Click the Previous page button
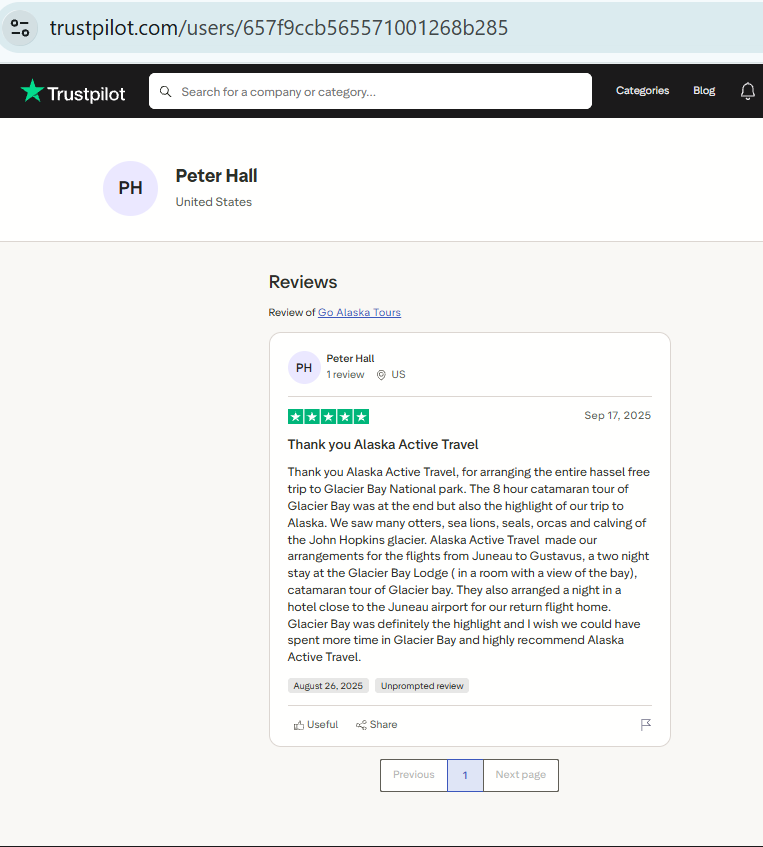 [x=414, y=775]
